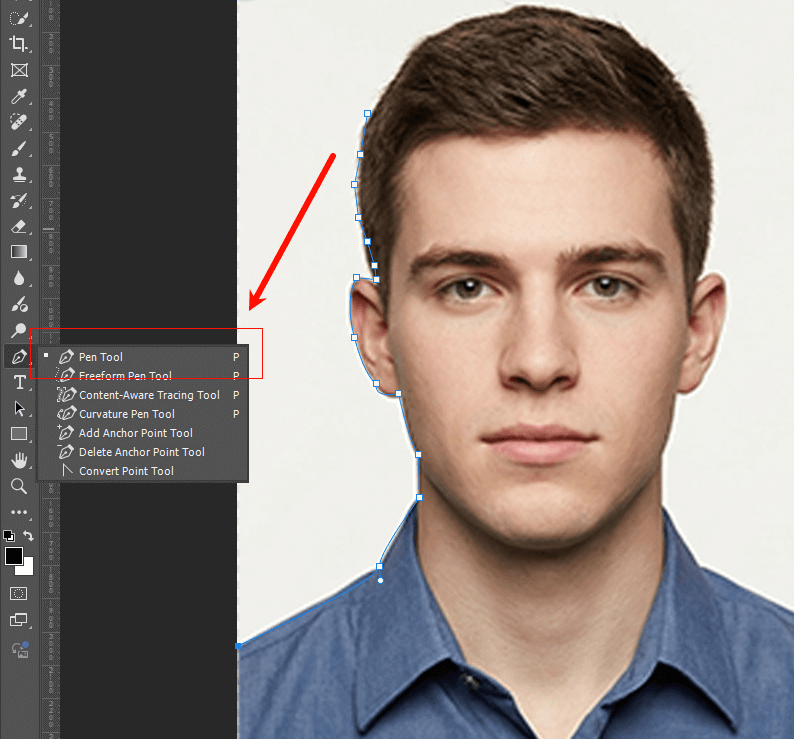
Task: Click path anchor point at shirt collar
Action: (379, 566)
